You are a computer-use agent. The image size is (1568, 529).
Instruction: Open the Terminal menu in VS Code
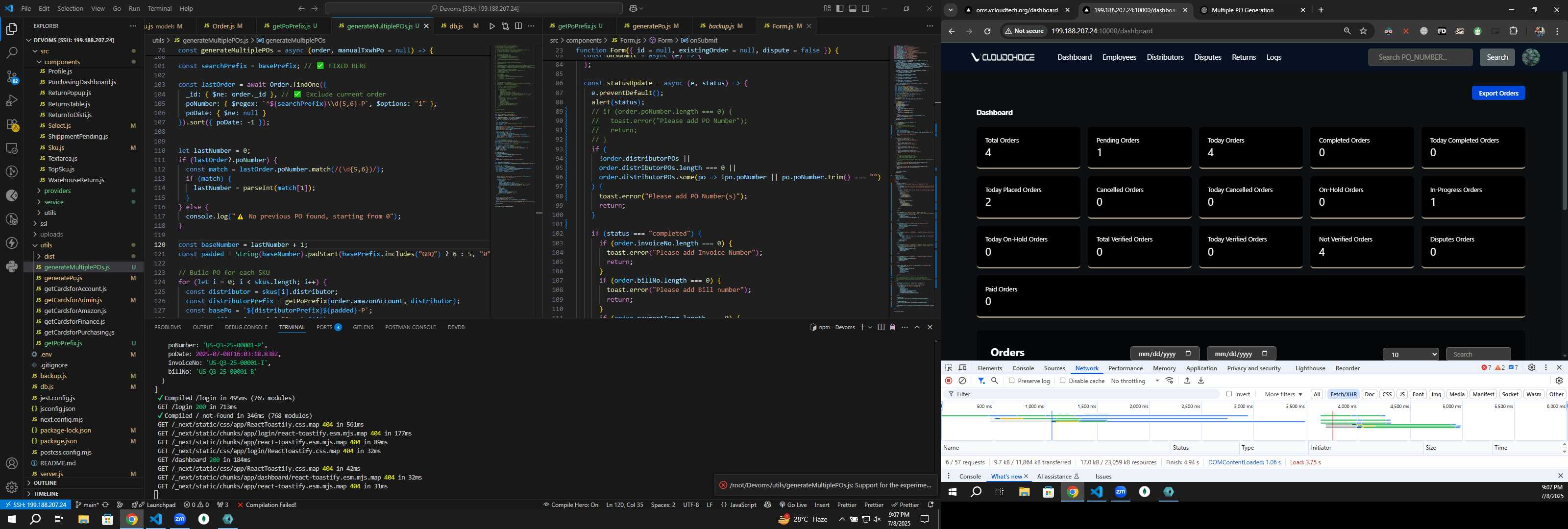coord(159,8)
